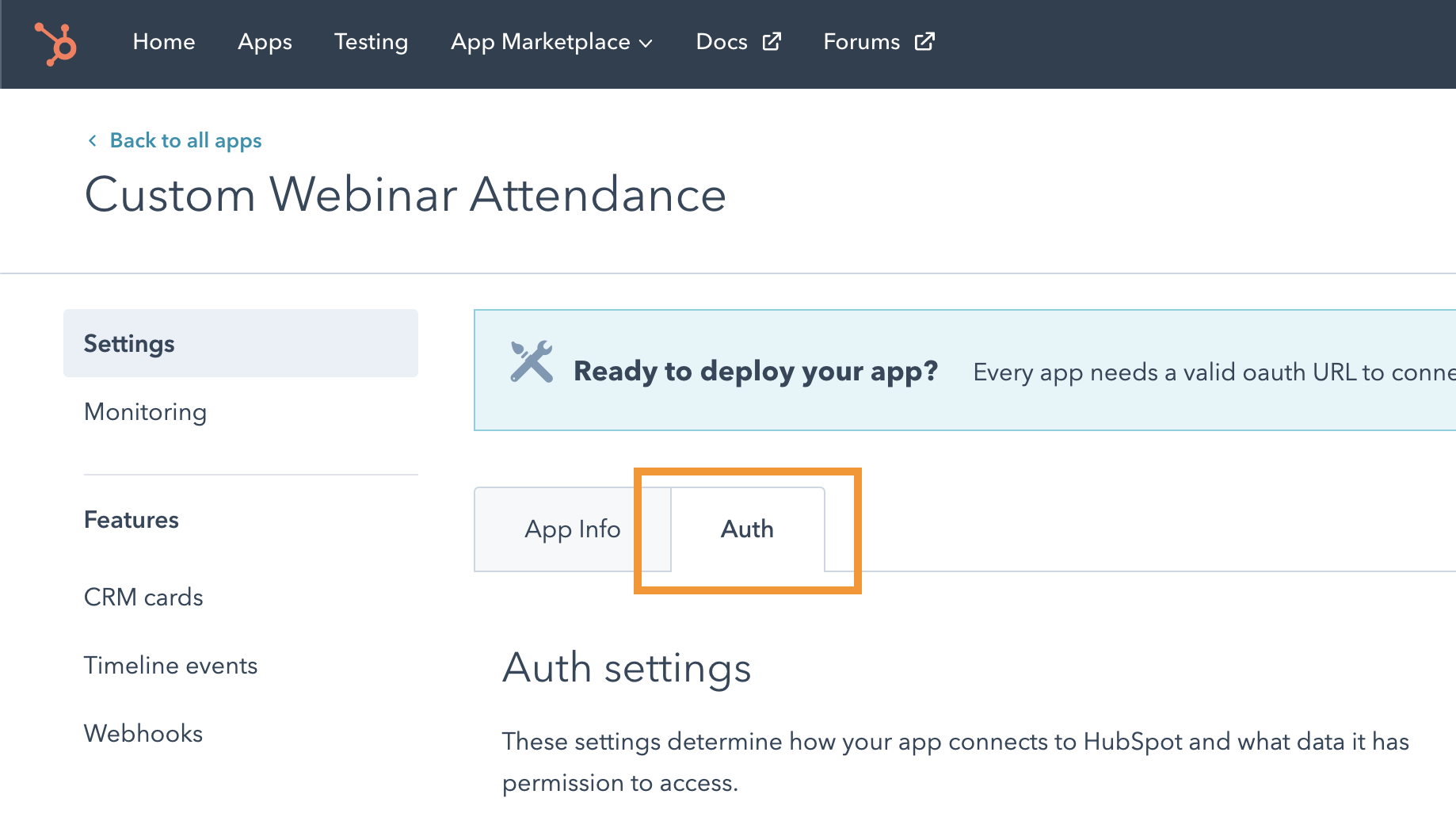
Task: Click the back chevron beside Back to all apps
Action: (x=93, y=140)
